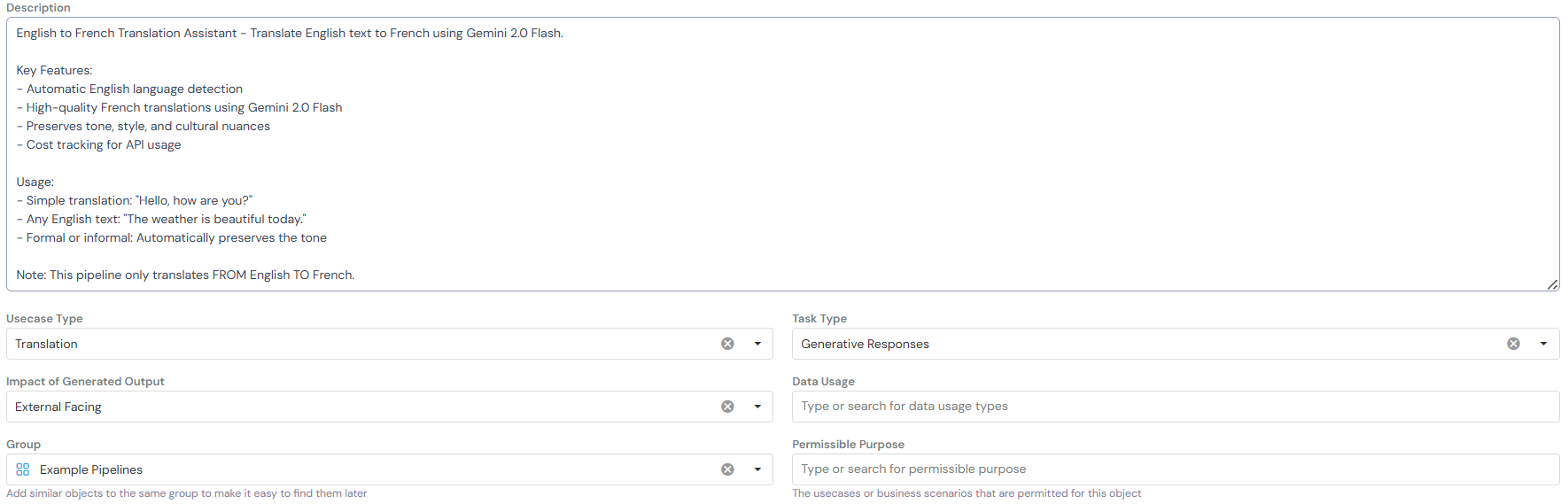Viewport: 1568px width, 504px height.
Task: Select the Generative Responses text in Task Type
Action: pyautogui.click(x=865, y=345)
